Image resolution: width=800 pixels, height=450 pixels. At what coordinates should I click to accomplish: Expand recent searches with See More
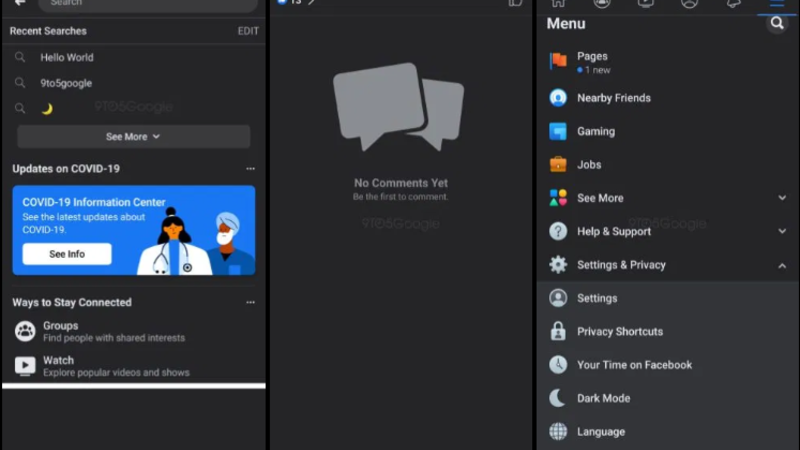[134, 137]
